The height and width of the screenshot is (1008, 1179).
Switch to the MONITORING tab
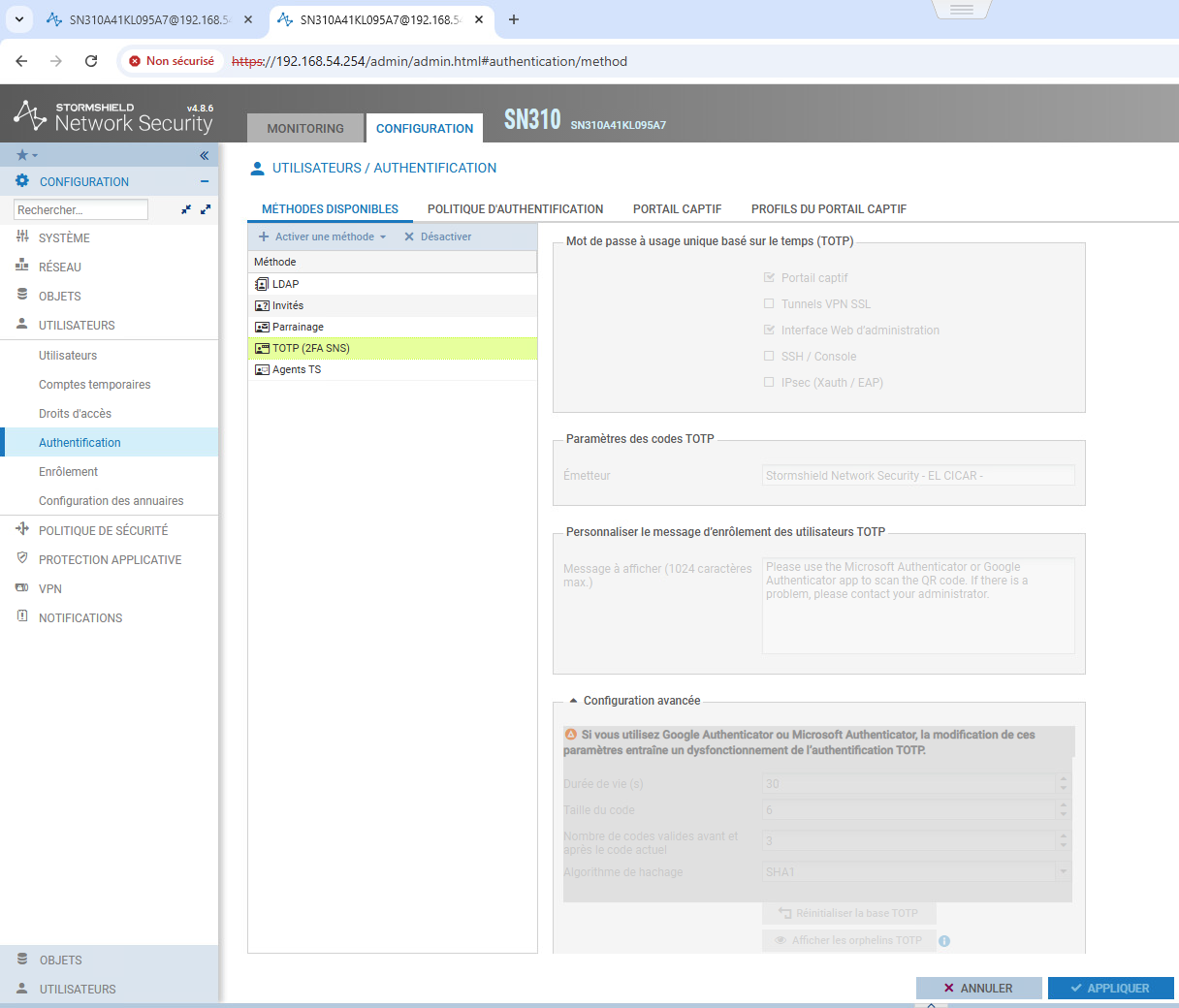304,127
